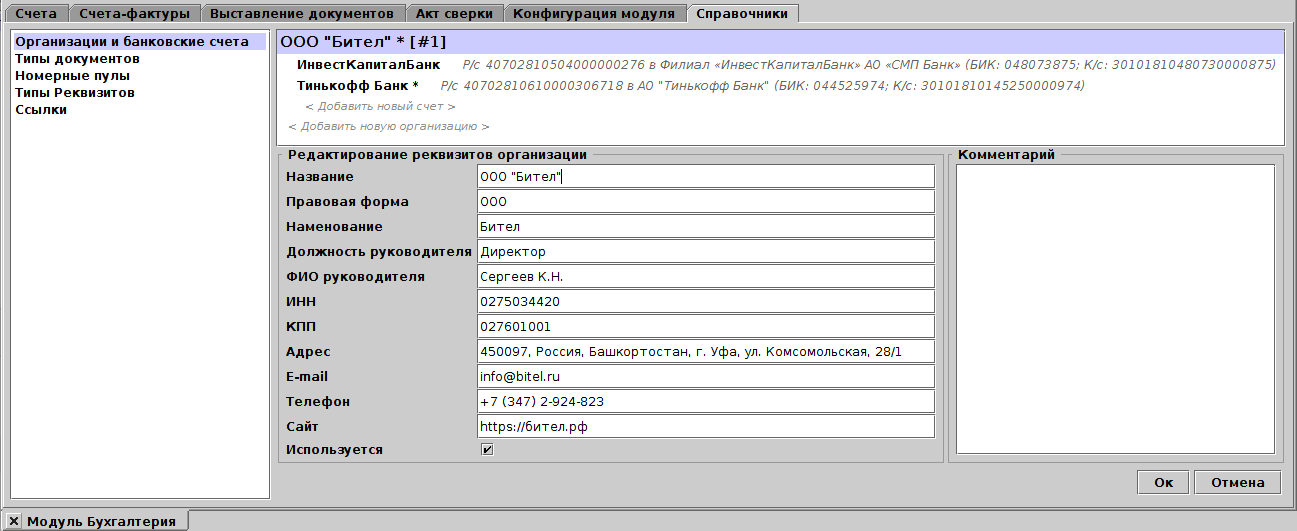Go to the Акт сверки tab
This screenshot has height=531, width=1297.
click(x=456, y=13)
